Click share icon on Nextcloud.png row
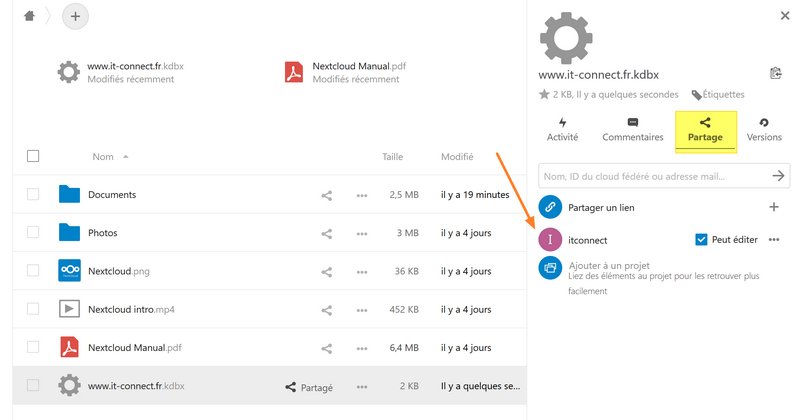 click(326, 271)
